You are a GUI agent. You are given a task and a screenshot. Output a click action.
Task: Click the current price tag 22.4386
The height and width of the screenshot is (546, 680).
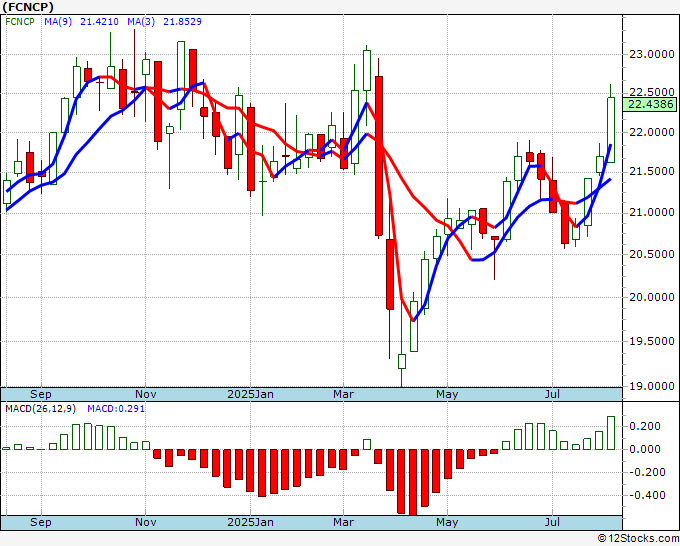(x=649, y=104)
